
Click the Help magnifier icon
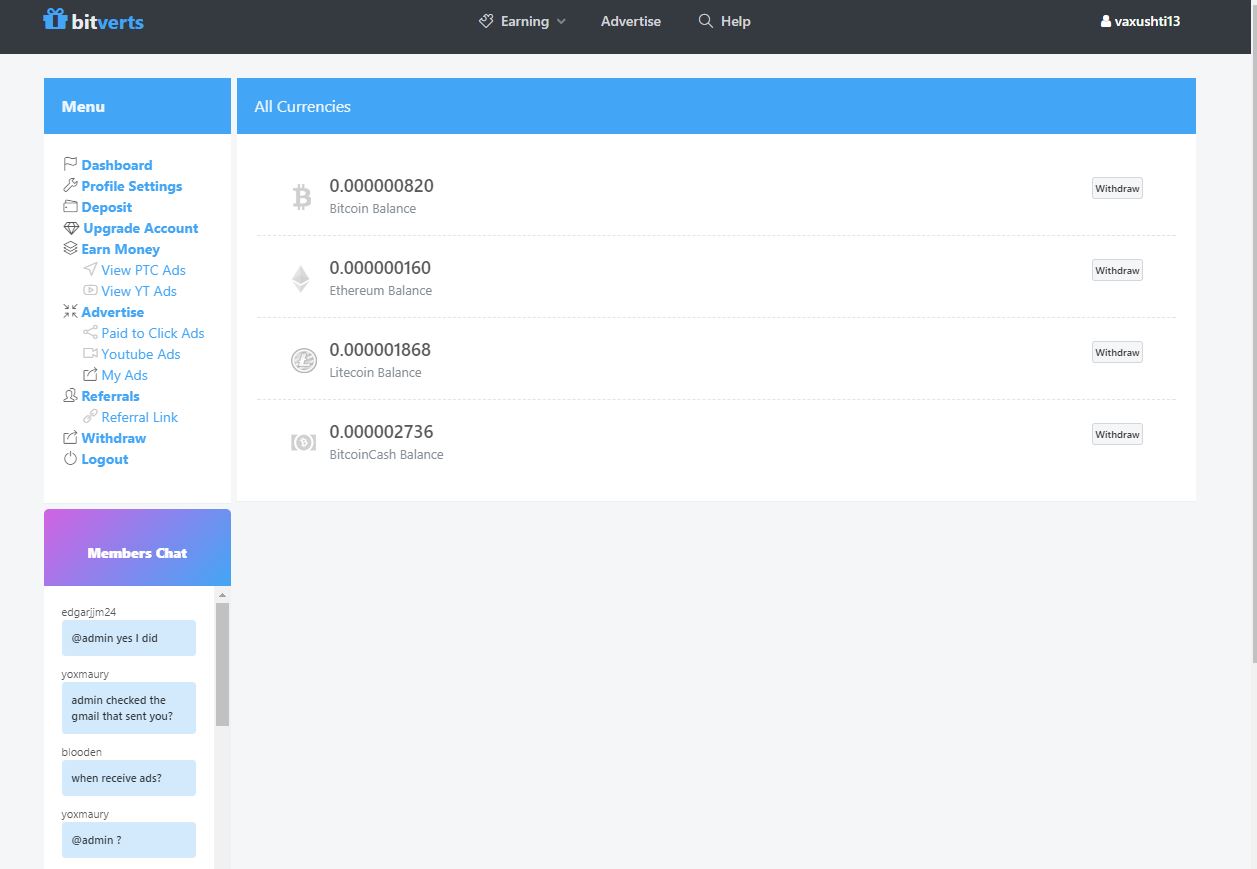pyautogui.click(x=706, y=21)
